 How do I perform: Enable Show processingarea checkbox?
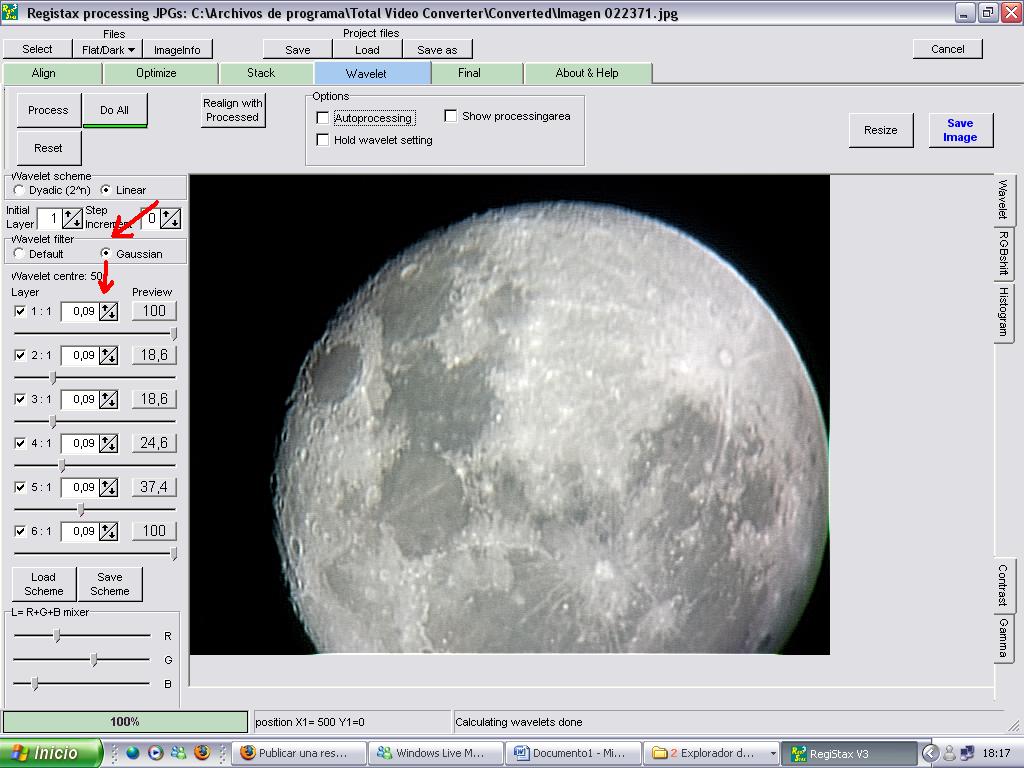450,116
